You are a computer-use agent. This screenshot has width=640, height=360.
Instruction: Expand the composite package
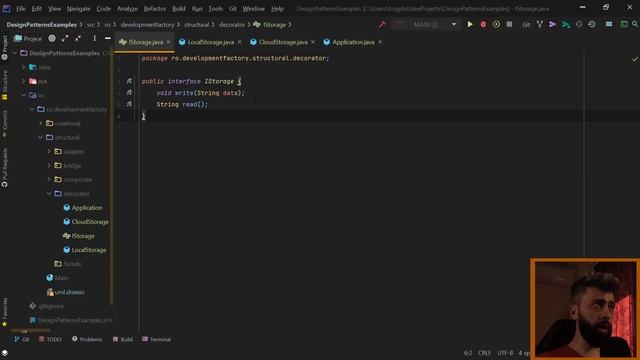click(49, 180)
